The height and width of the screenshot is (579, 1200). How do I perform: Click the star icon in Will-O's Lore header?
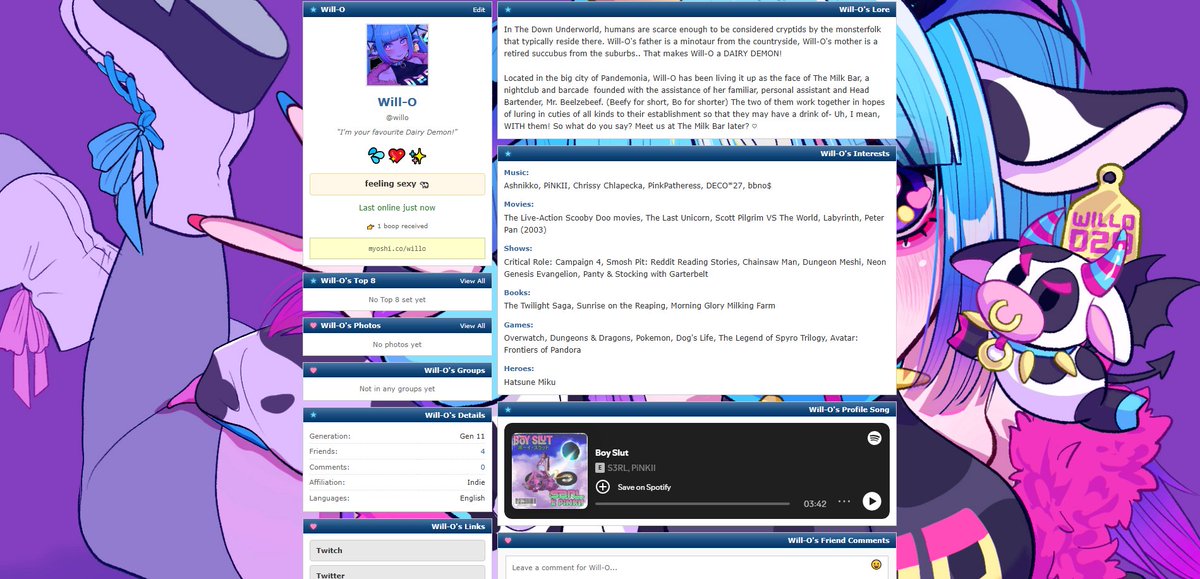pos(508,9)
